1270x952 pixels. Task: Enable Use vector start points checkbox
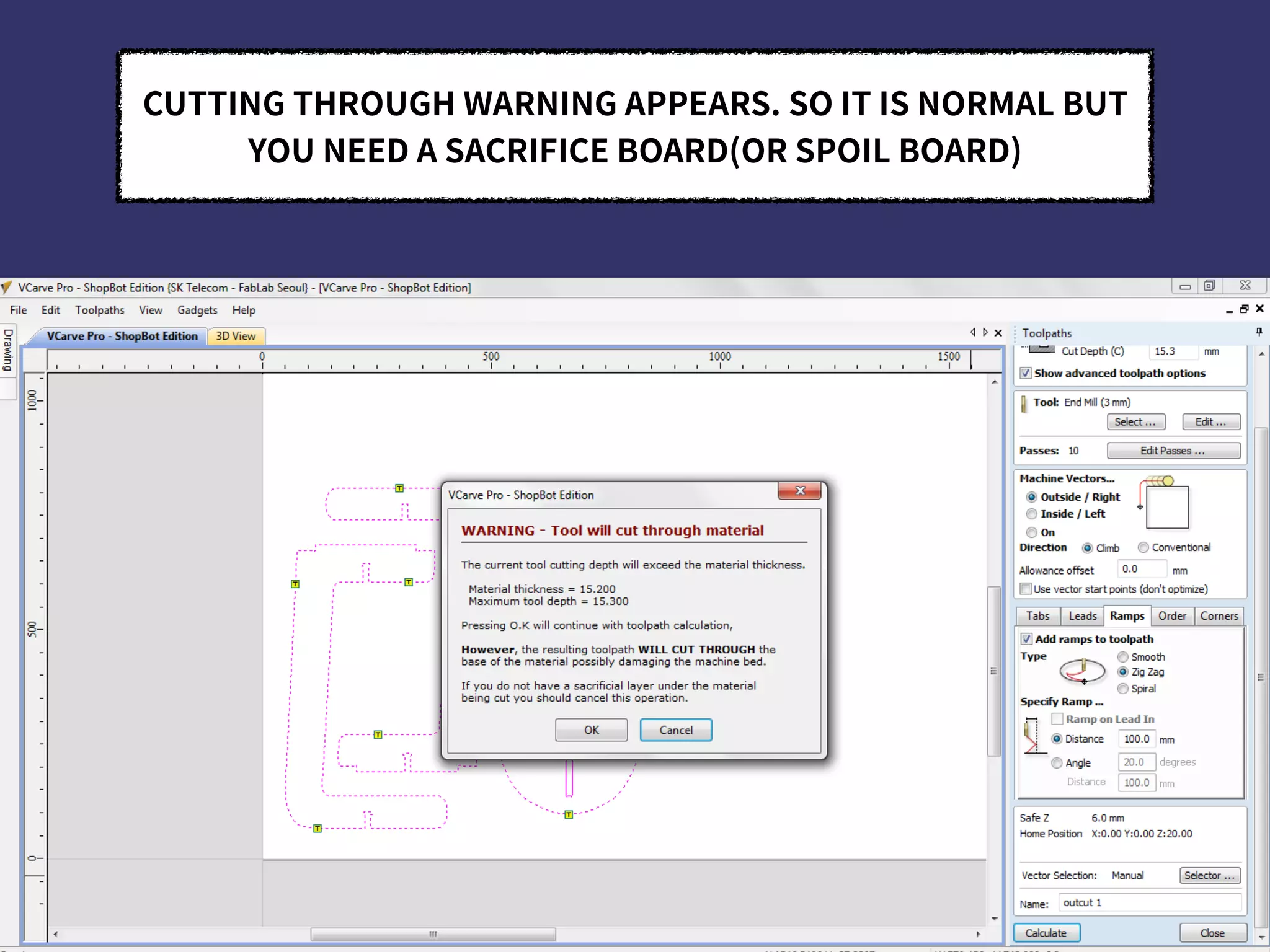1026,589
